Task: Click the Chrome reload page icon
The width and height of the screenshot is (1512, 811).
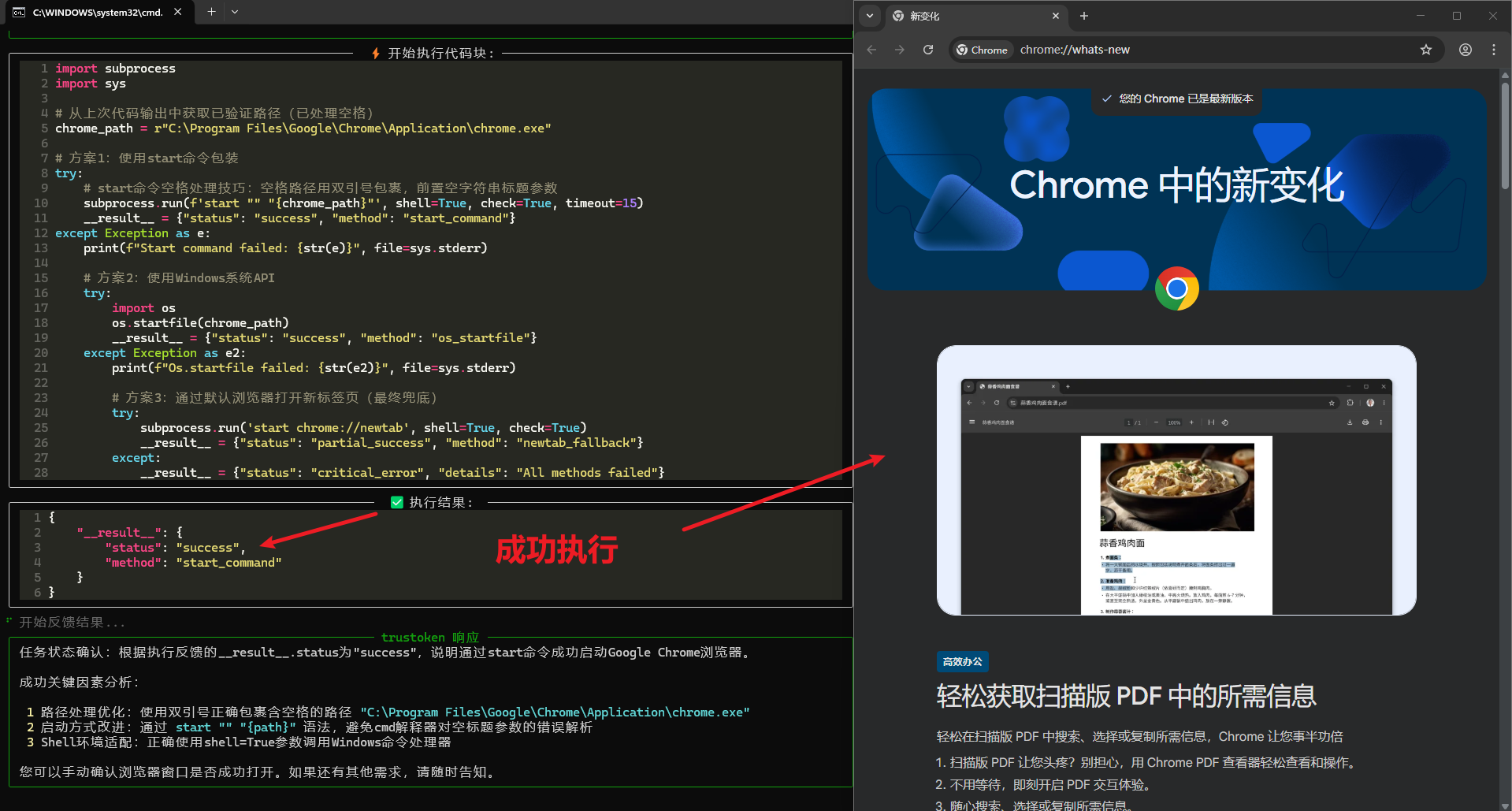Action: (x=928, y=50)
